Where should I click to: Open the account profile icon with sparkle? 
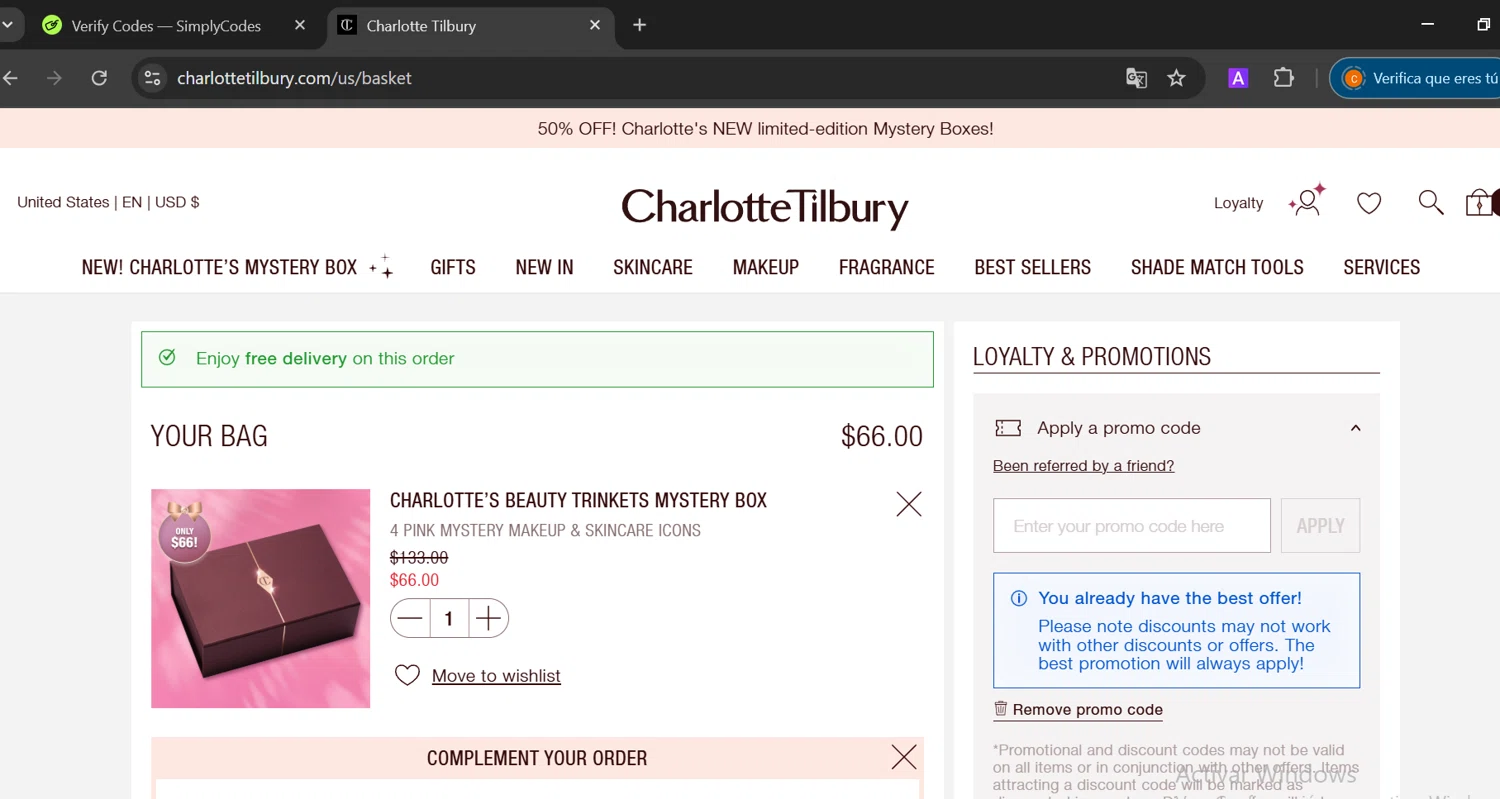1307,200
